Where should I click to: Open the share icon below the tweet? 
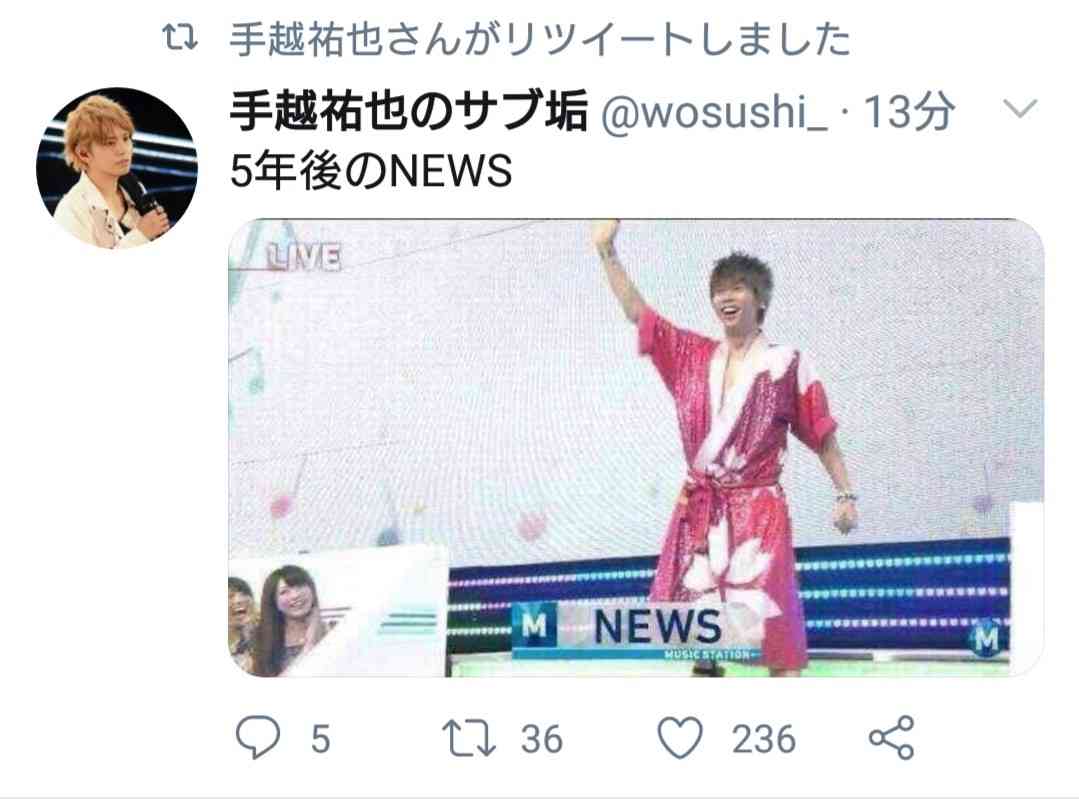click(892, 738)
